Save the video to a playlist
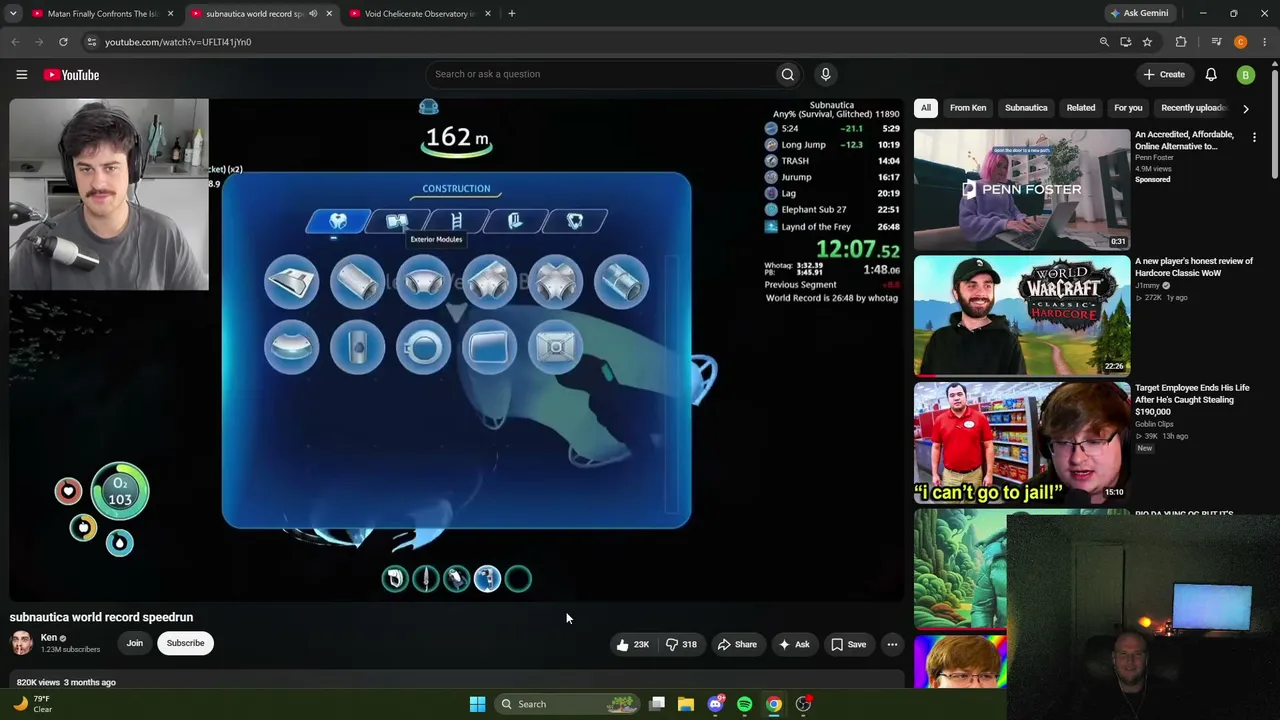Image resolution: width=1280 pixels, height=720 pixels. pos(849,645)
